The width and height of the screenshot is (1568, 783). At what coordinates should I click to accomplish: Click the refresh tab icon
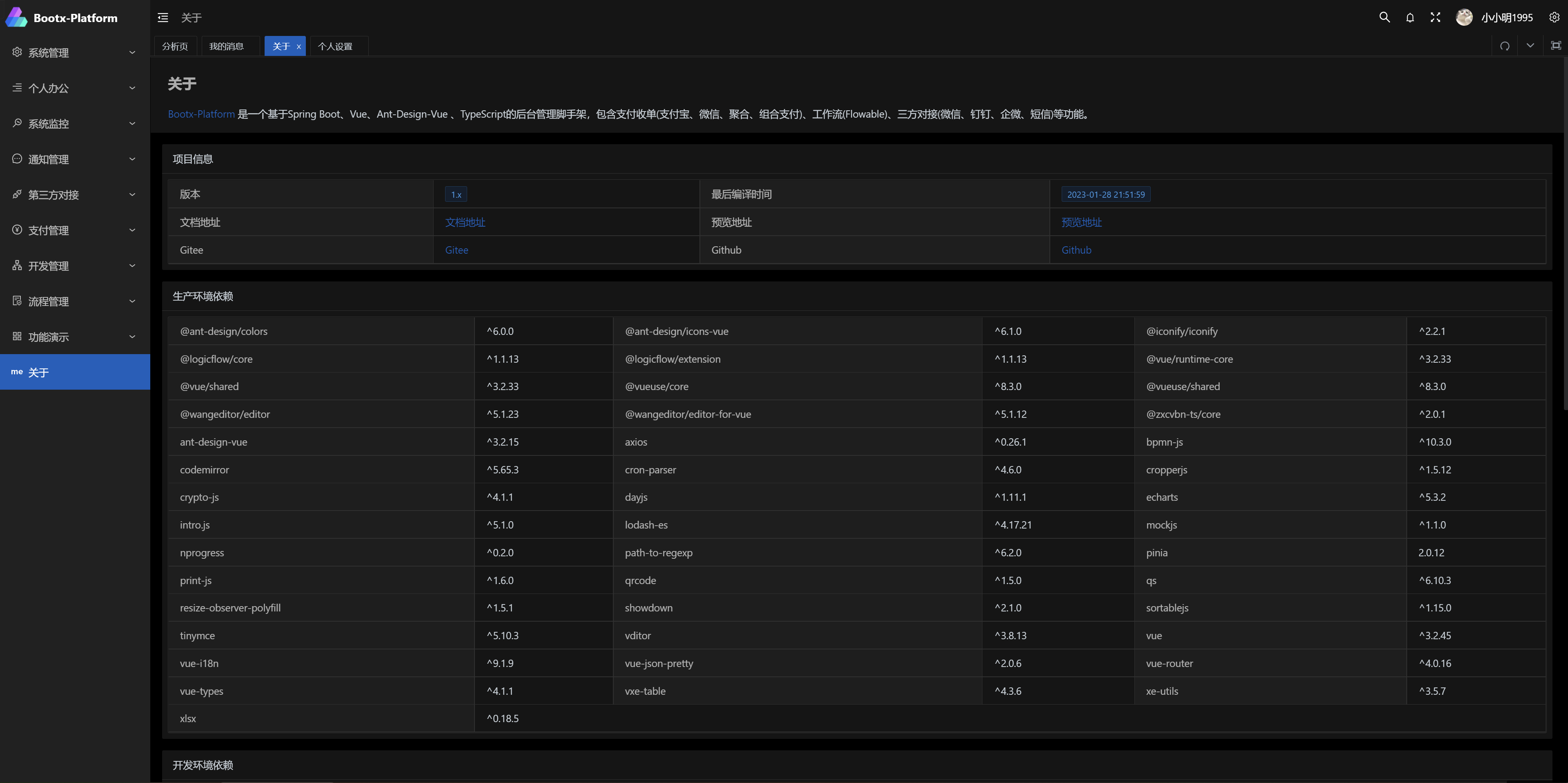pos(1505,46)
